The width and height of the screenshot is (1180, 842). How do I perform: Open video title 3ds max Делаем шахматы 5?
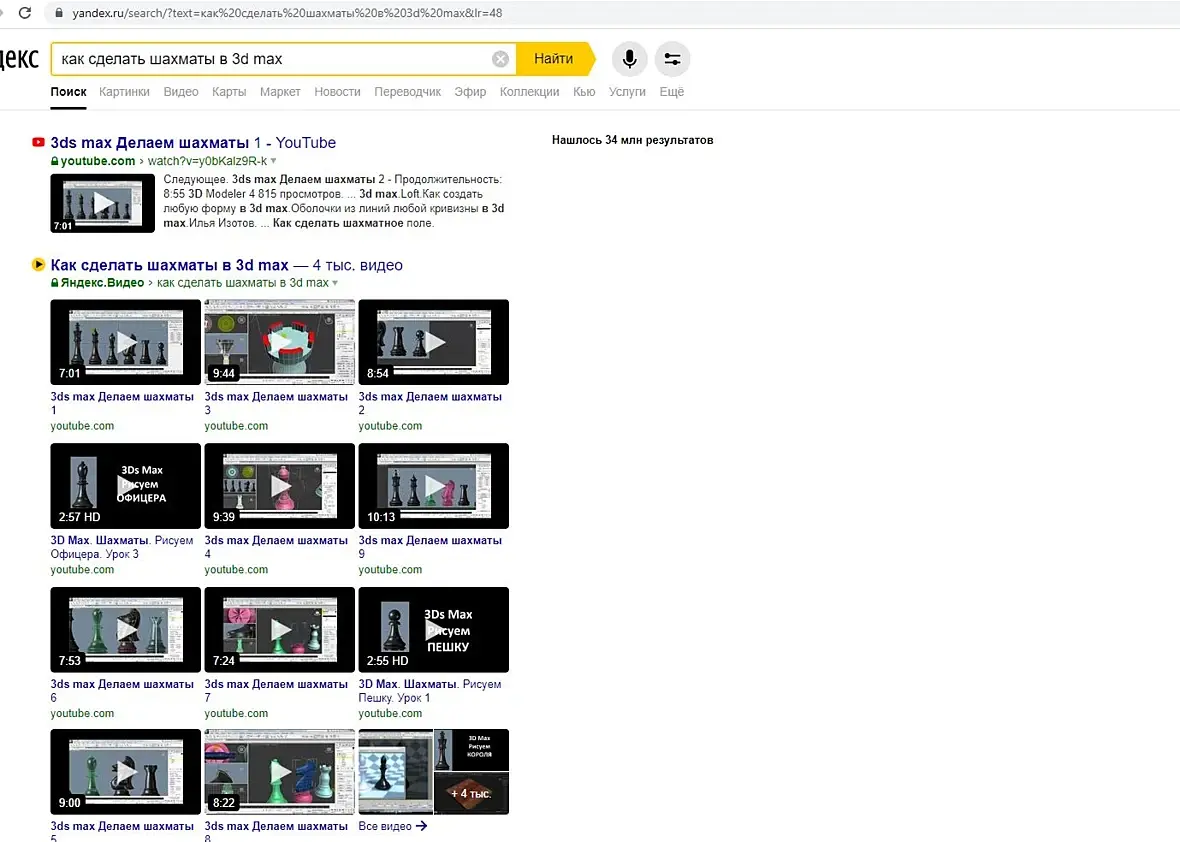point(122,831)
